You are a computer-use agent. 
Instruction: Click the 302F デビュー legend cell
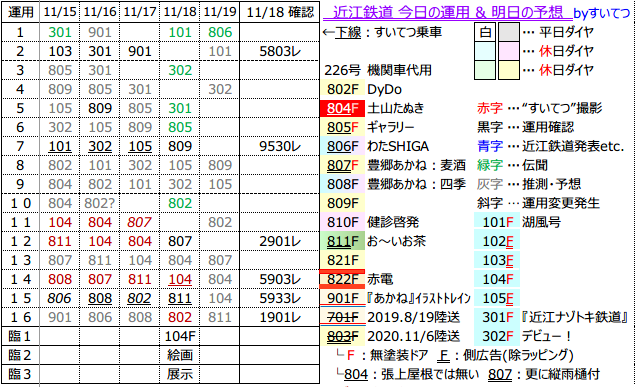tap(497, 336)
